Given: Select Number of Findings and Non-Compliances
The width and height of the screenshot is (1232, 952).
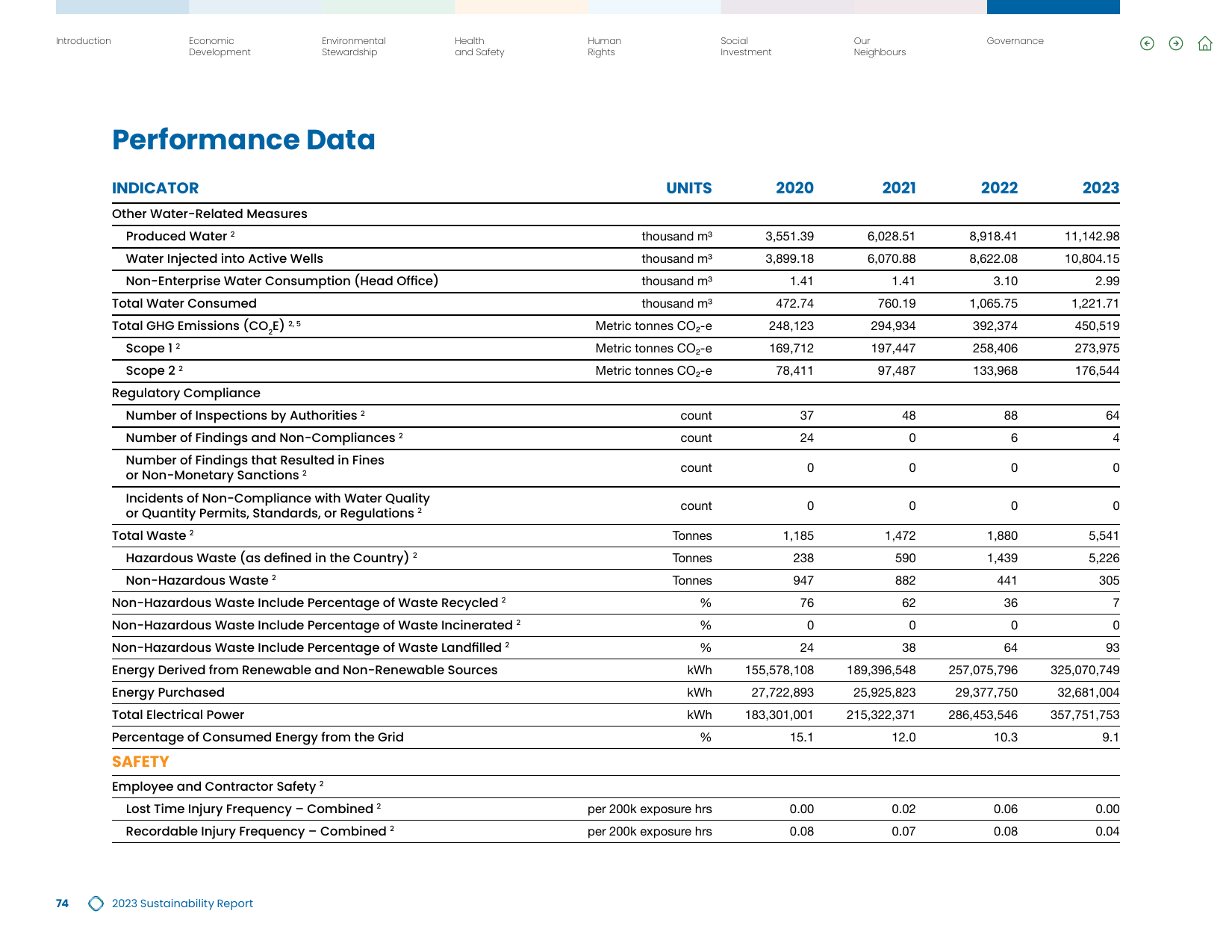Looking at the screenshot, I should 264,438.
